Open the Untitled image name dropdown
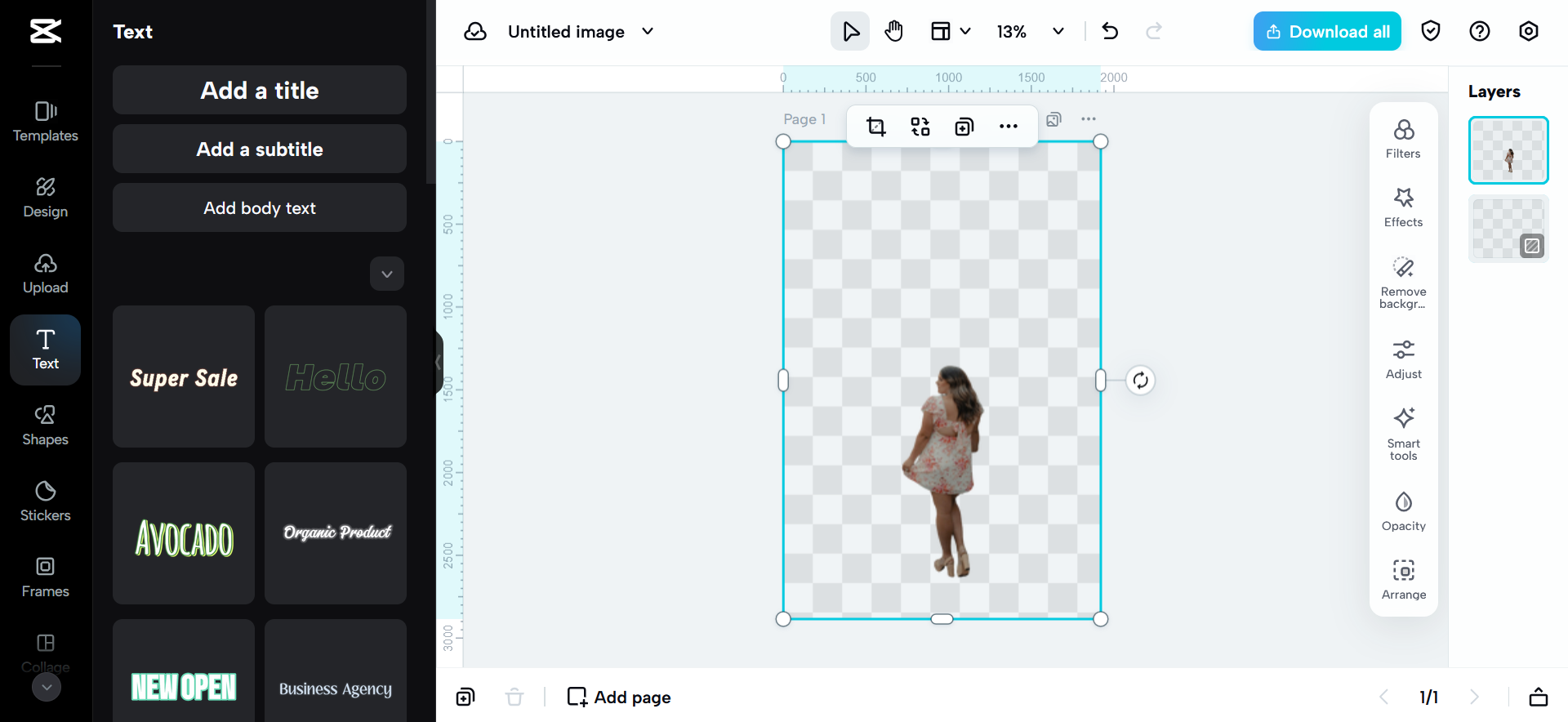 648,32
